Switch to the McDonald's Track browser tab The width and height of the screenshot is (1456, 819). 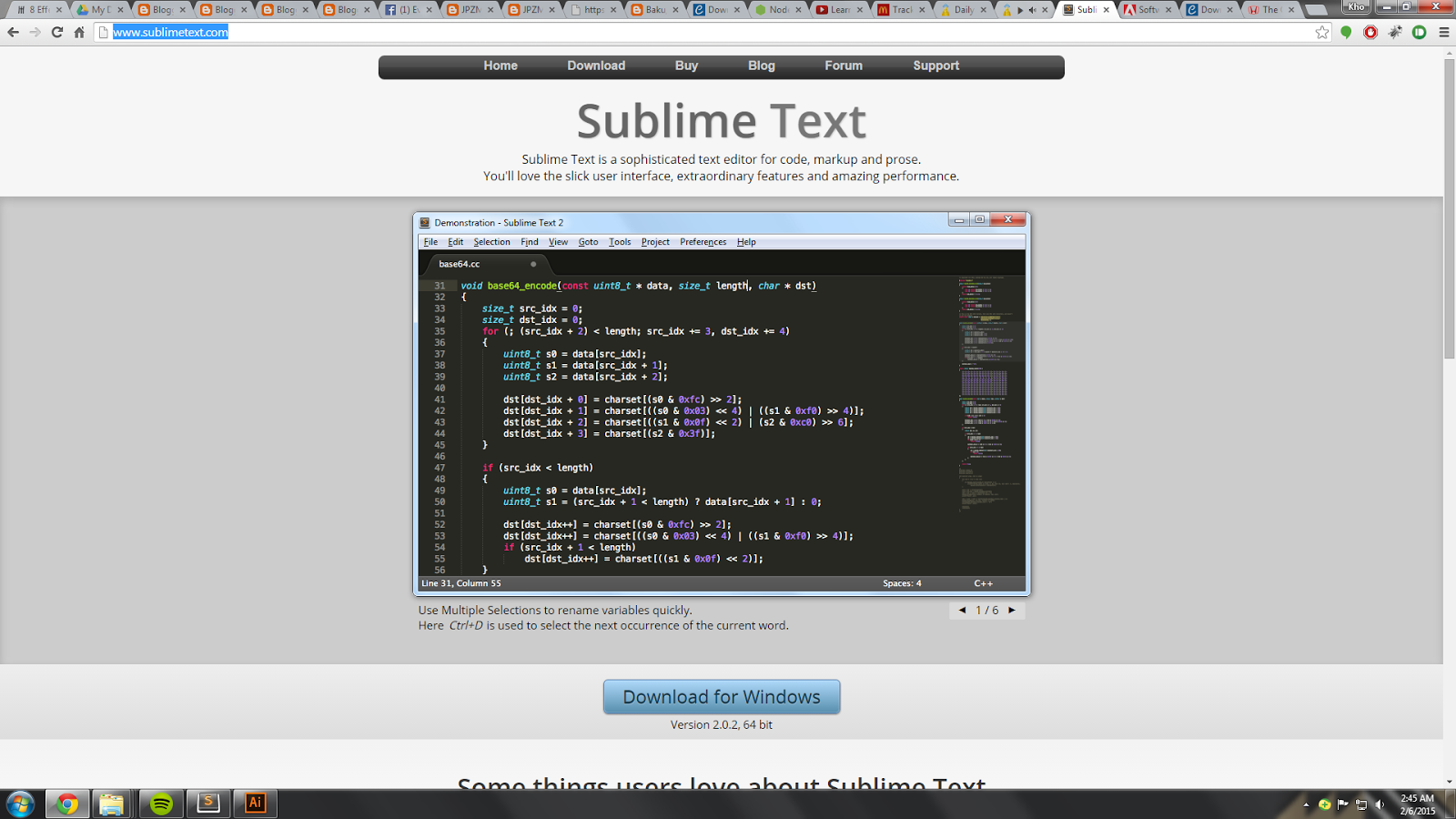pyautogui.click(x=900, y=10)
